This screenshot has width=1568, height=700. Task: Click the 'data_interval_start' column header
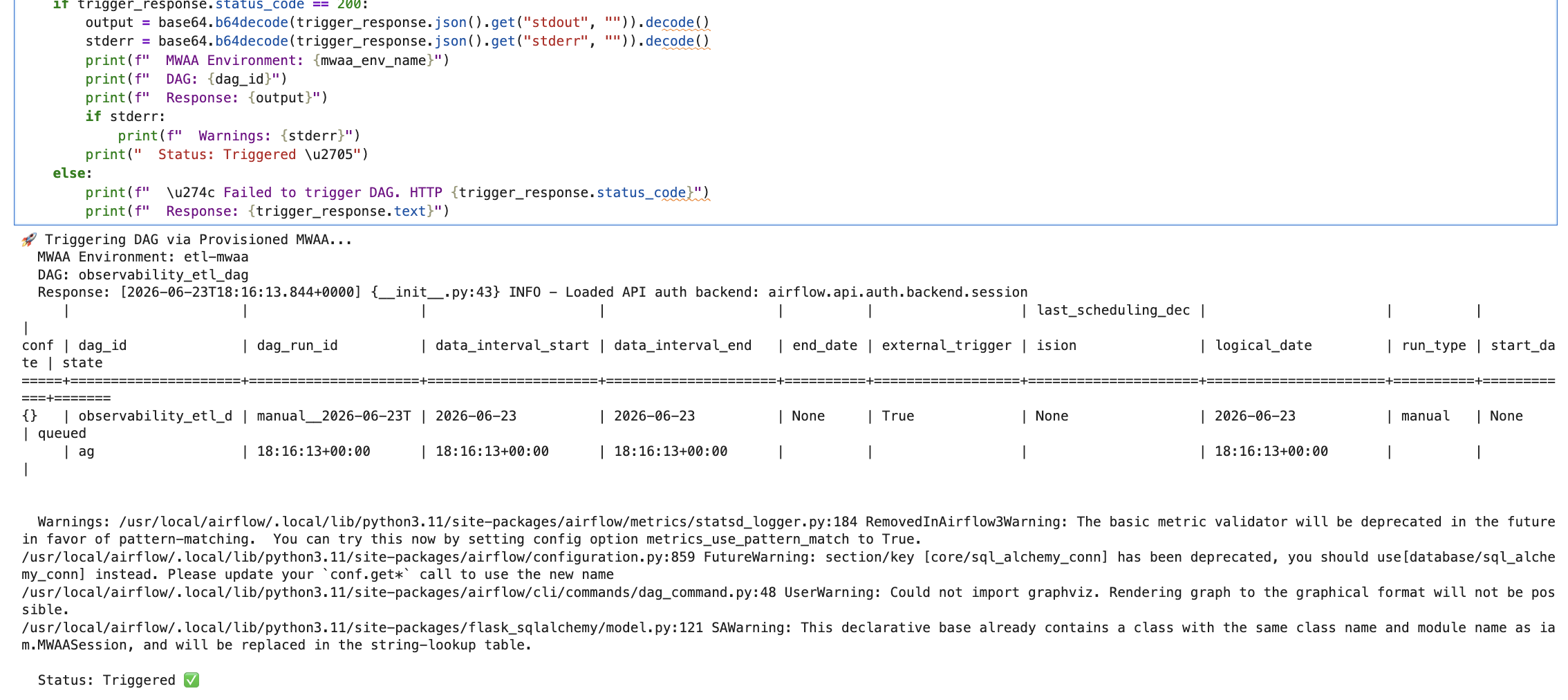tap(512, 346)
